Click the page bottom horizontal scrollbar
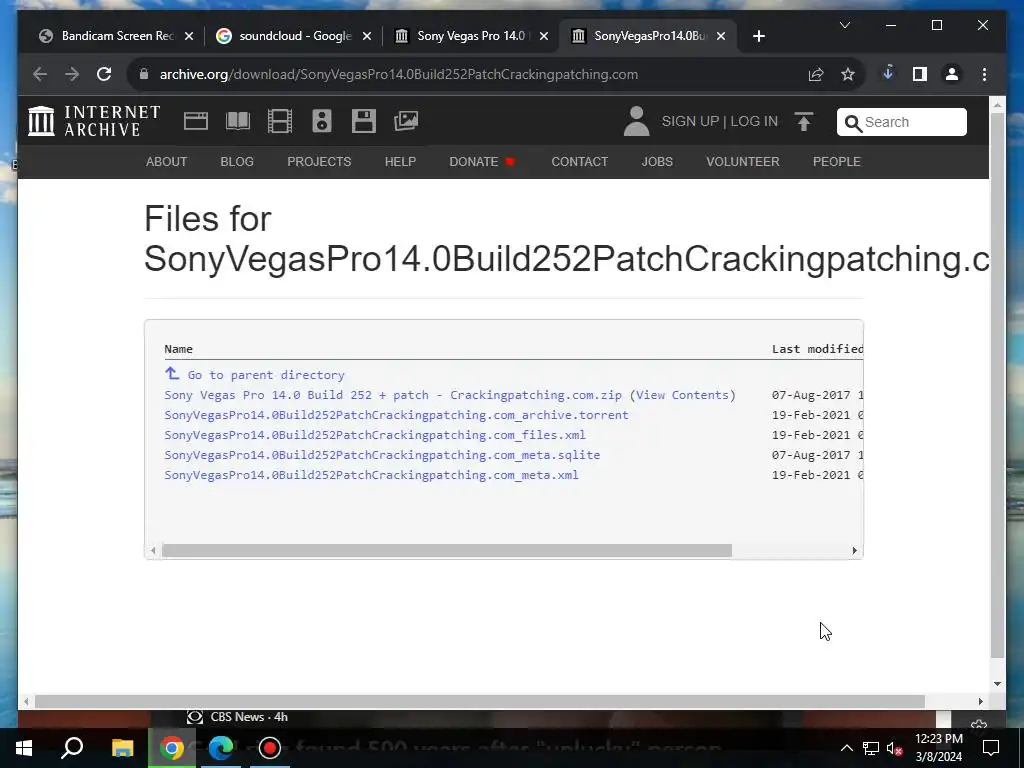 [479, 701]
